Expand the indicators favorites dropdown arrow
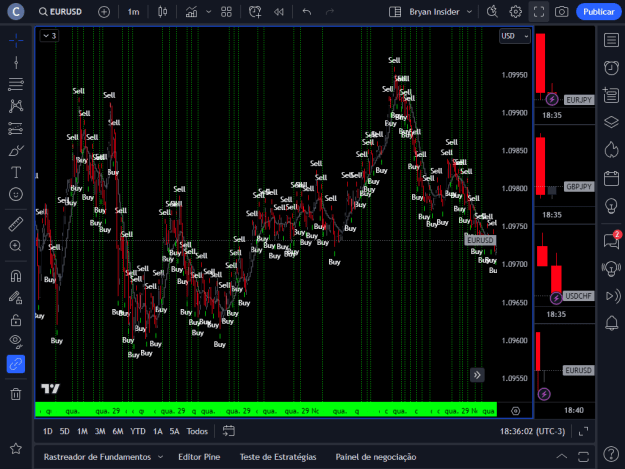The height and width of the screenshot is (469, 625). coord(208,12)
